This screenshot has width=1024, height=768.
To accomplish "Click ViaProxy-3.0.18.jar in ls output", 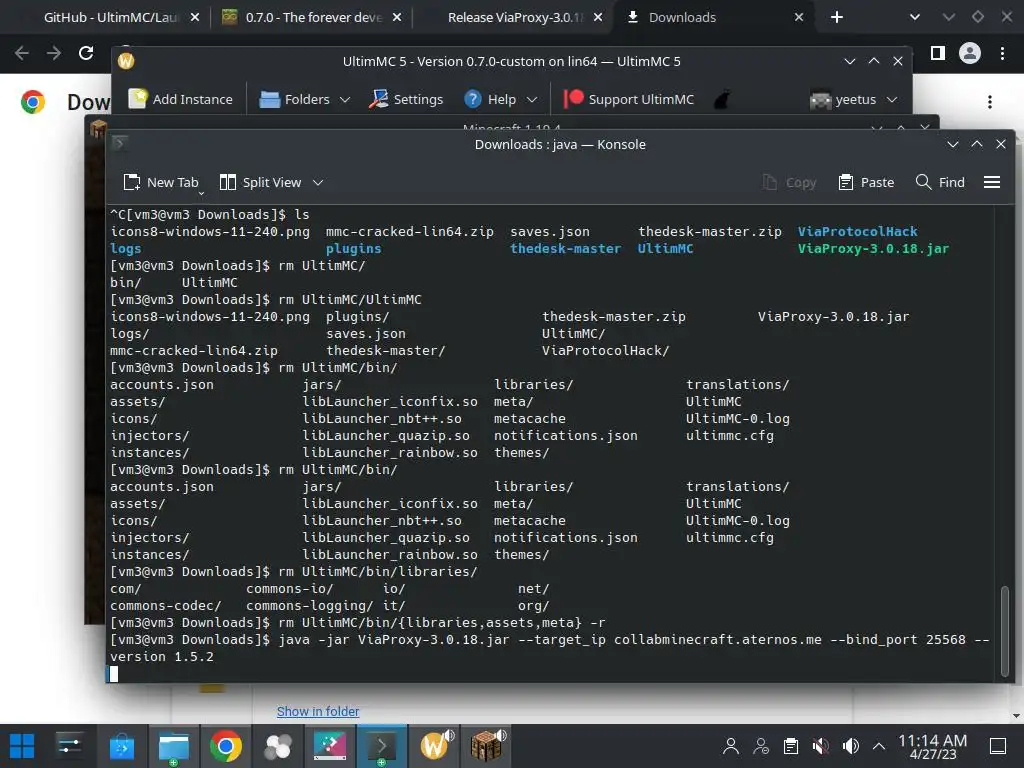I will point(873,248).
